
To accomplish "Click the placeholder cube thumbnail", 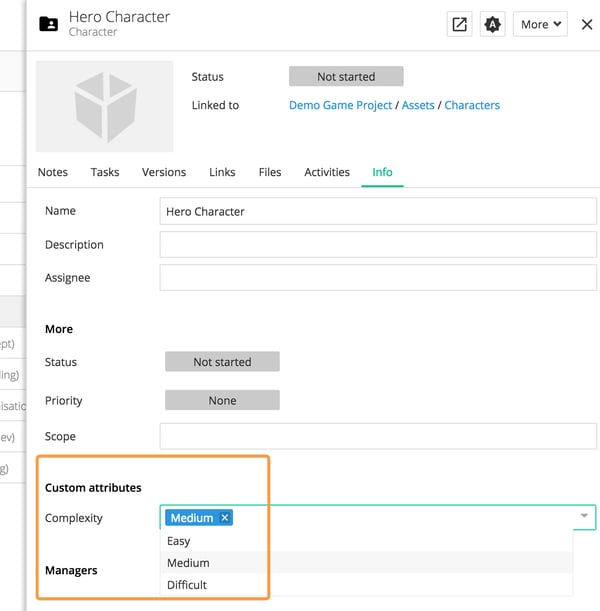I will [x=104, y=106].
